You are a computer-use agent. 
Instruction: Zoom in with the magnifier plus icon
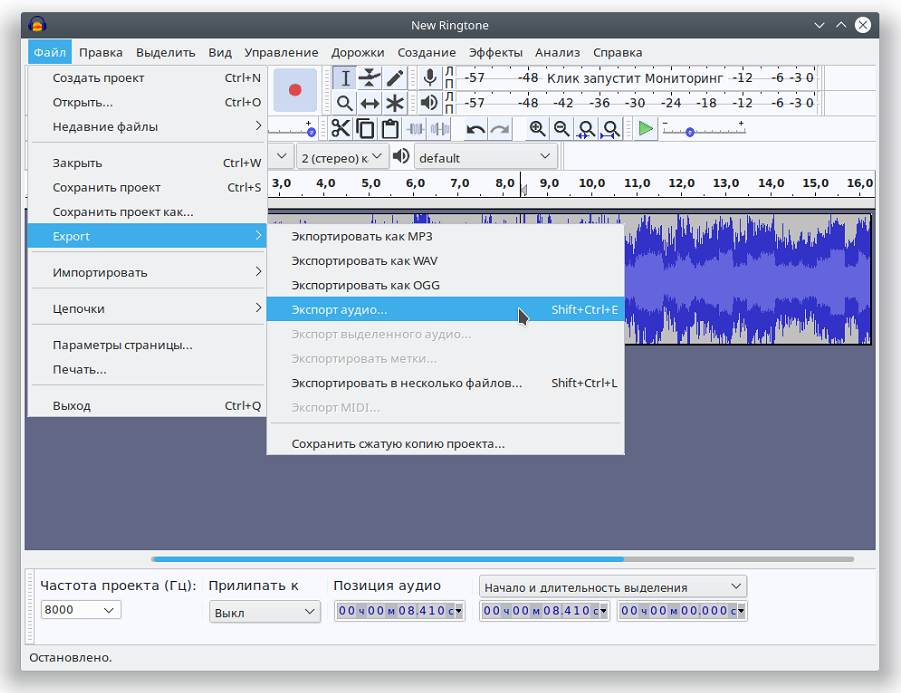click(538, 128)
